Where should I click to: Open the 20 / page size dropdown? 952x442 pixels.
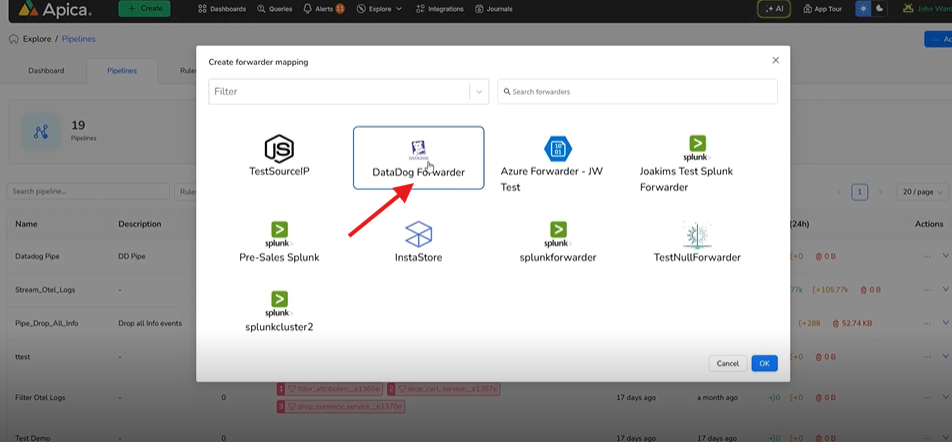921,191
